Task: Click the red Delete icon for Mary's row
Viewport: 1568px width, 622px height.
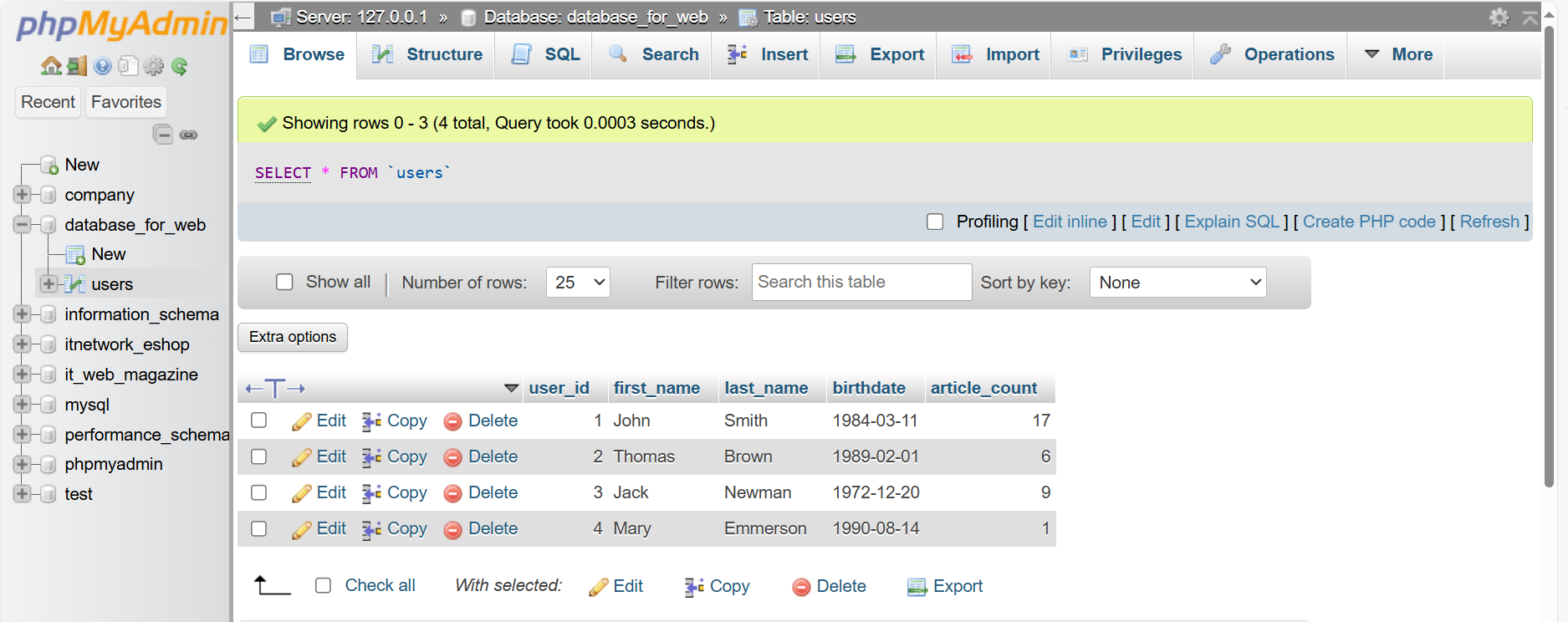Action: pos(452,529)
